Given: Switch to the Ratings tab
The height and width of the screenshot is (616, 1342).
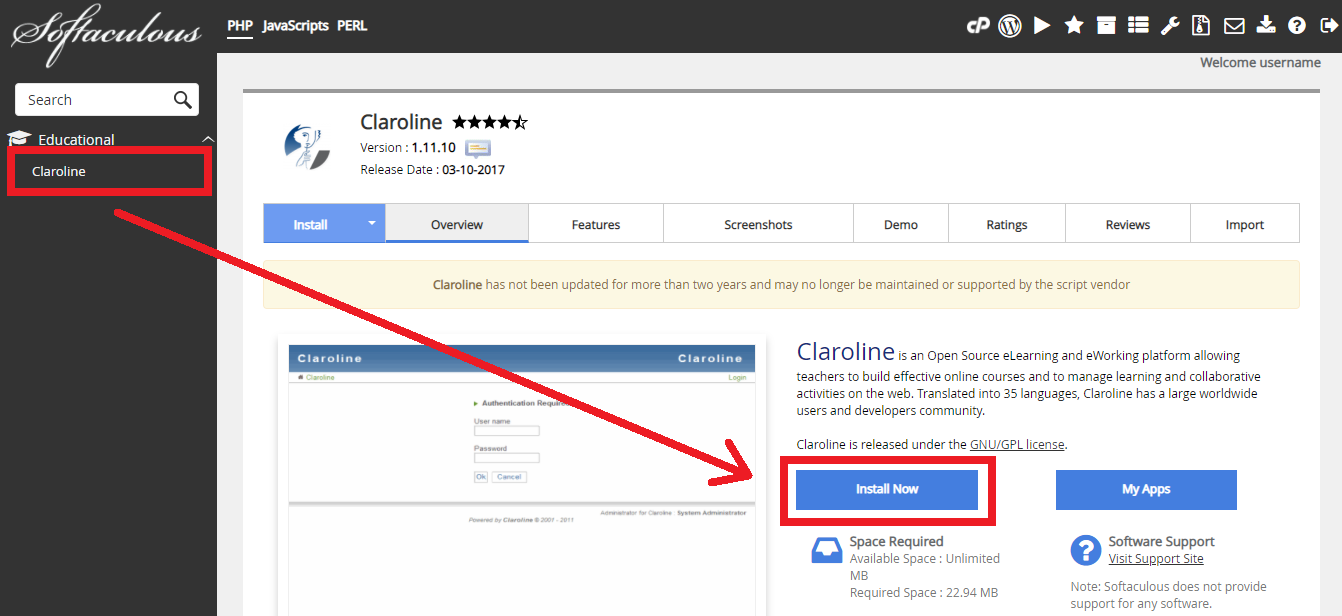Looking at the screenshot, I should pos(1006,223).
